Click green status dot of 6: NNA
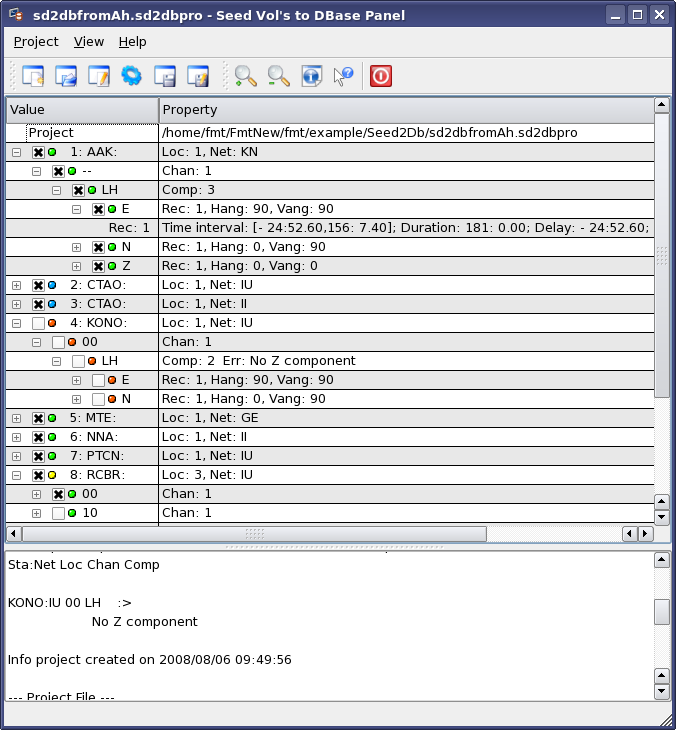This screenshot has height=730, width=676. tap(52, 437)
